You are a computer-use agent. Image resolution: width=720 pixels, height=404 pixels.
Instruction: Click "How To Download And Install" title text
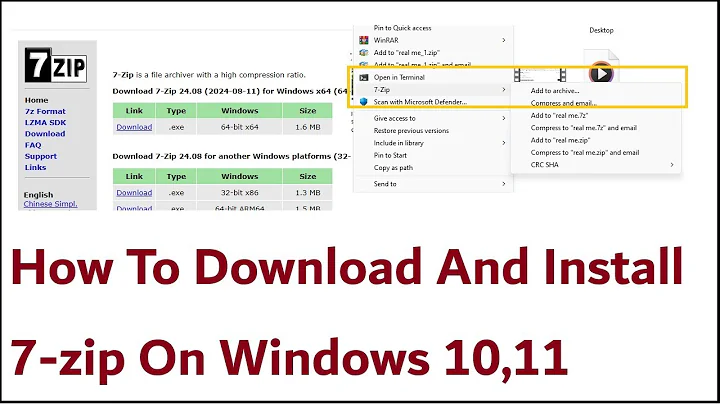pos(347,267)
